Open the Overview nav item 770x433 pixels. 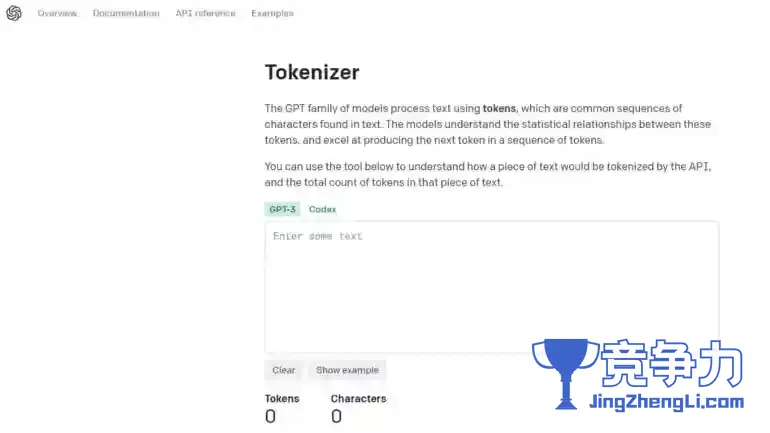tap(57, 13)
